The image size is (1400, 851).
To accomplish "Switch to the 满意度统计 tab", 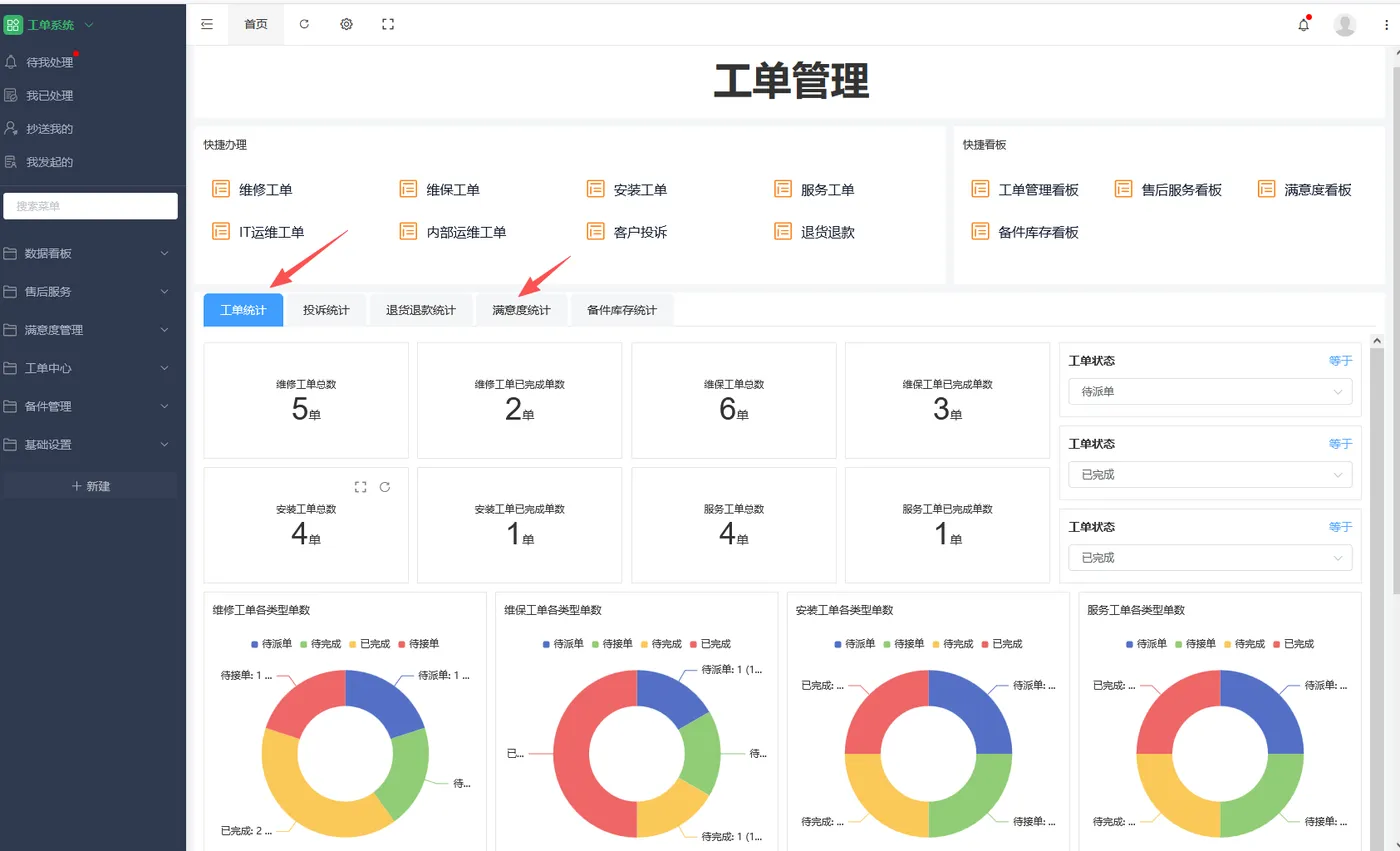I will (x=520, y=309).
